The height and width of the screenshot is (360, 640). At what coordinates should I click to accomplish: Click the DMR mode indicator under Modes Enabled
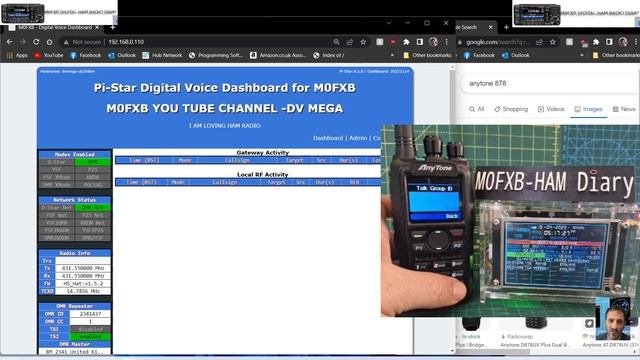tap(93, 162)
